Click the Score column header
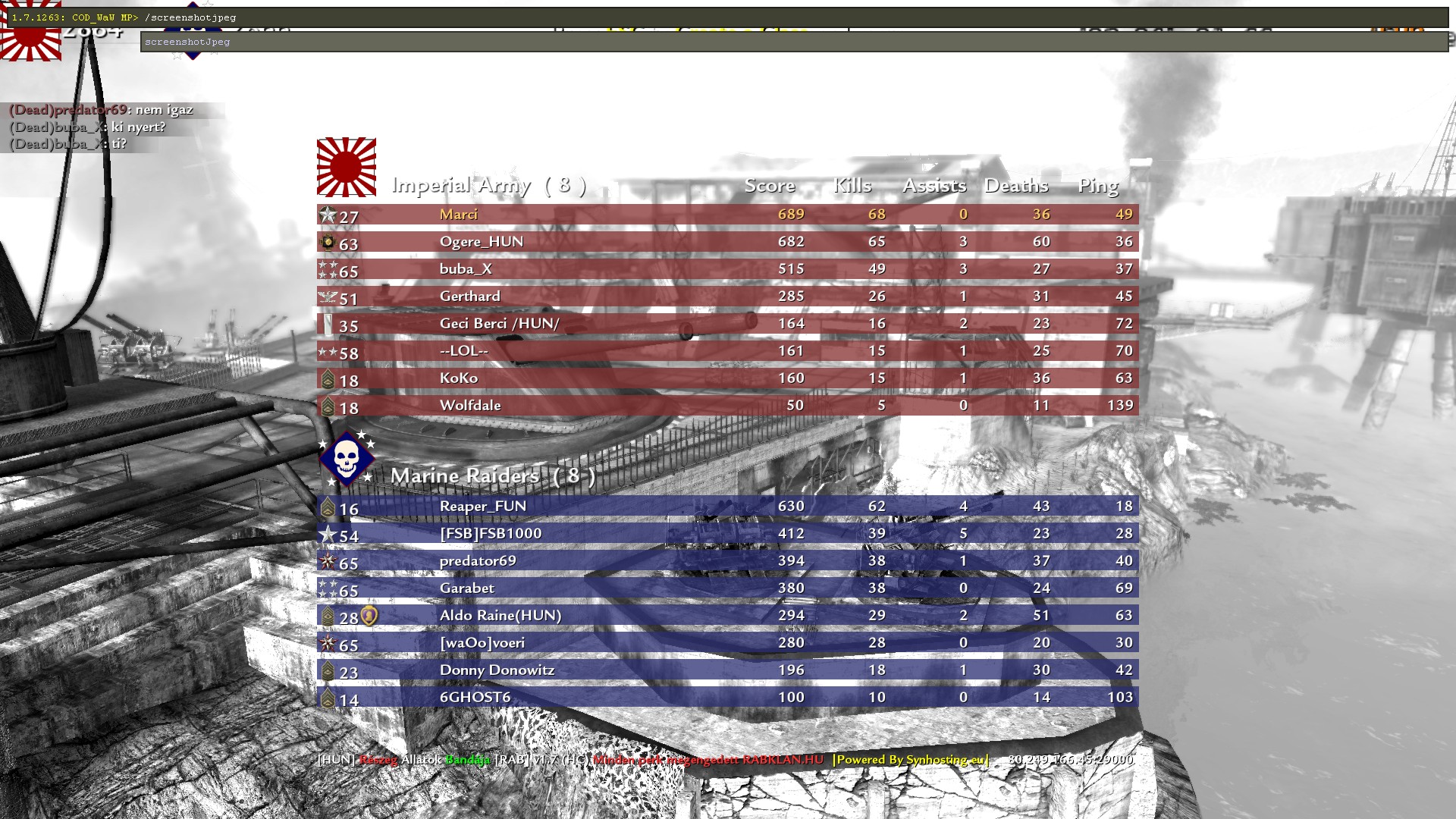This screenshot has height=819, width=1456. 769,186
